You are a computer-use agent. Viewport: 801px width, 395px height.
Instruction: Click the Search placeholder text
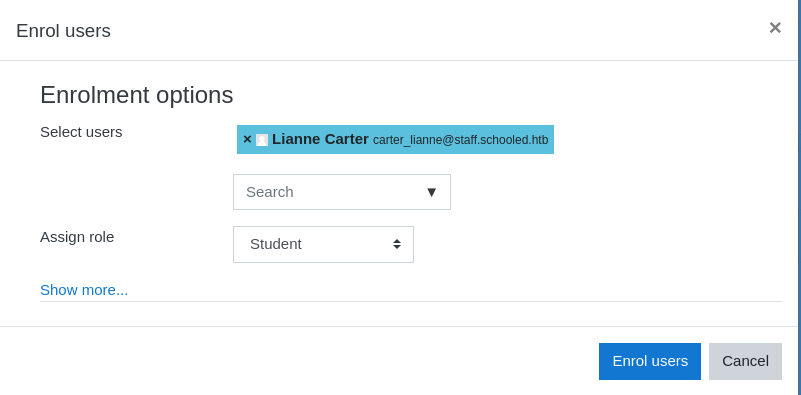click(x=270, y=192)
